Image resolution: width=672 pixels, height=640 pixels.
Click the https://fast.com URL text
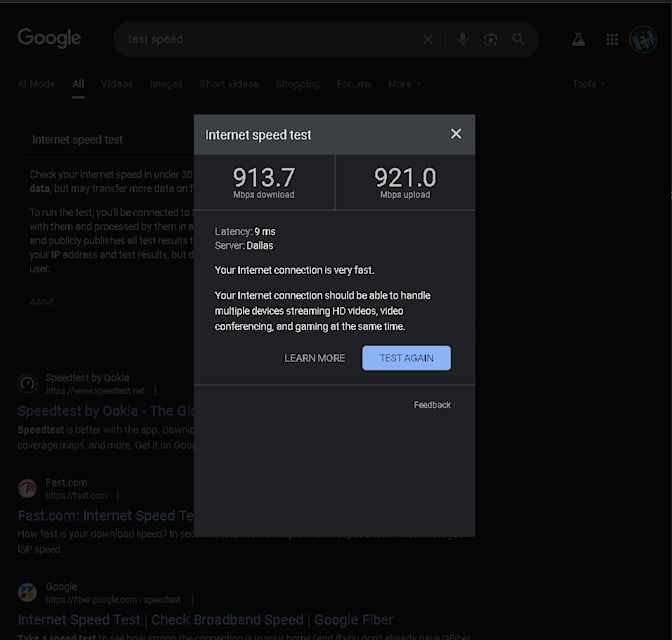coord(76,496)
